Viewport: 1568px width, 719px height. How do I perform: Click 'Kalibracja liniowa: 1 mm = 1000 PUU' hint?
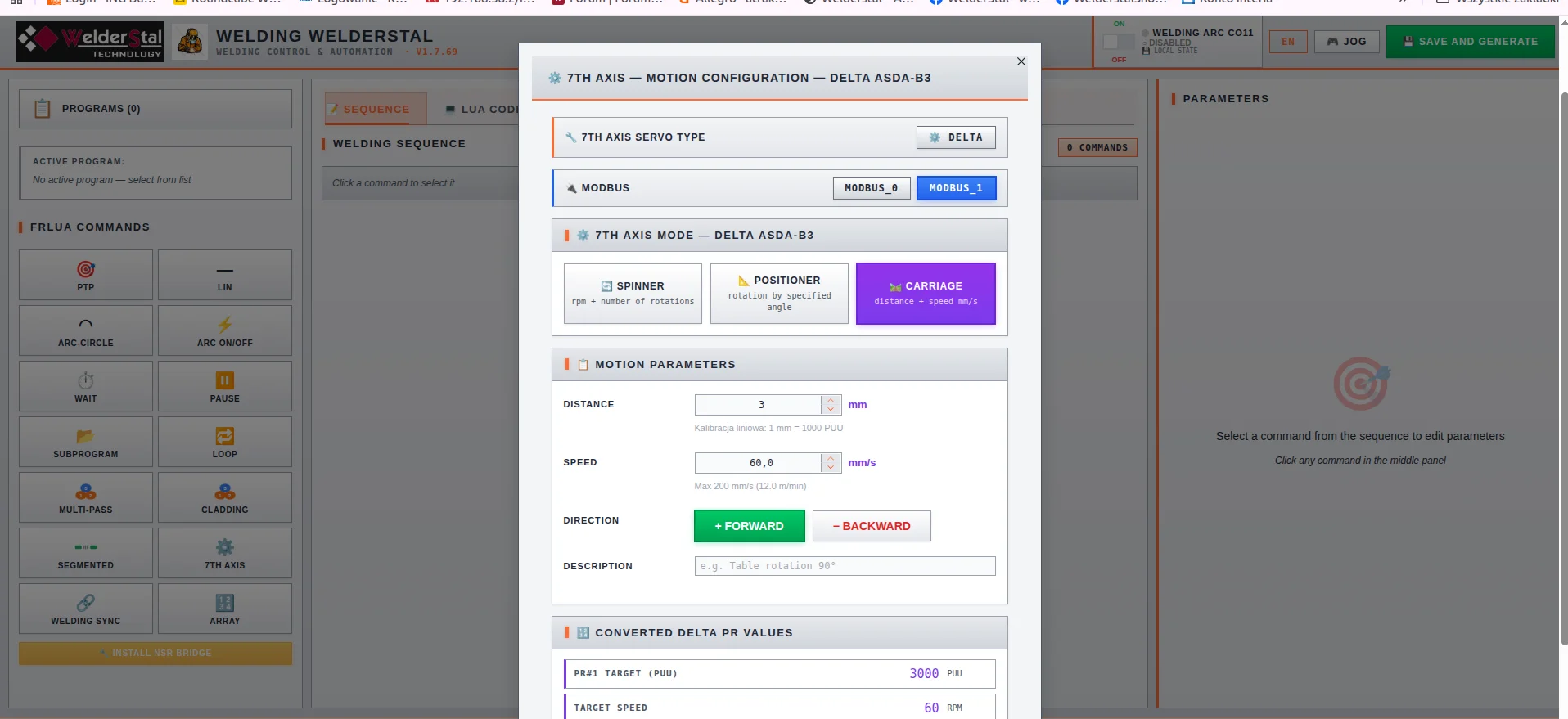[x=768, y=428]
